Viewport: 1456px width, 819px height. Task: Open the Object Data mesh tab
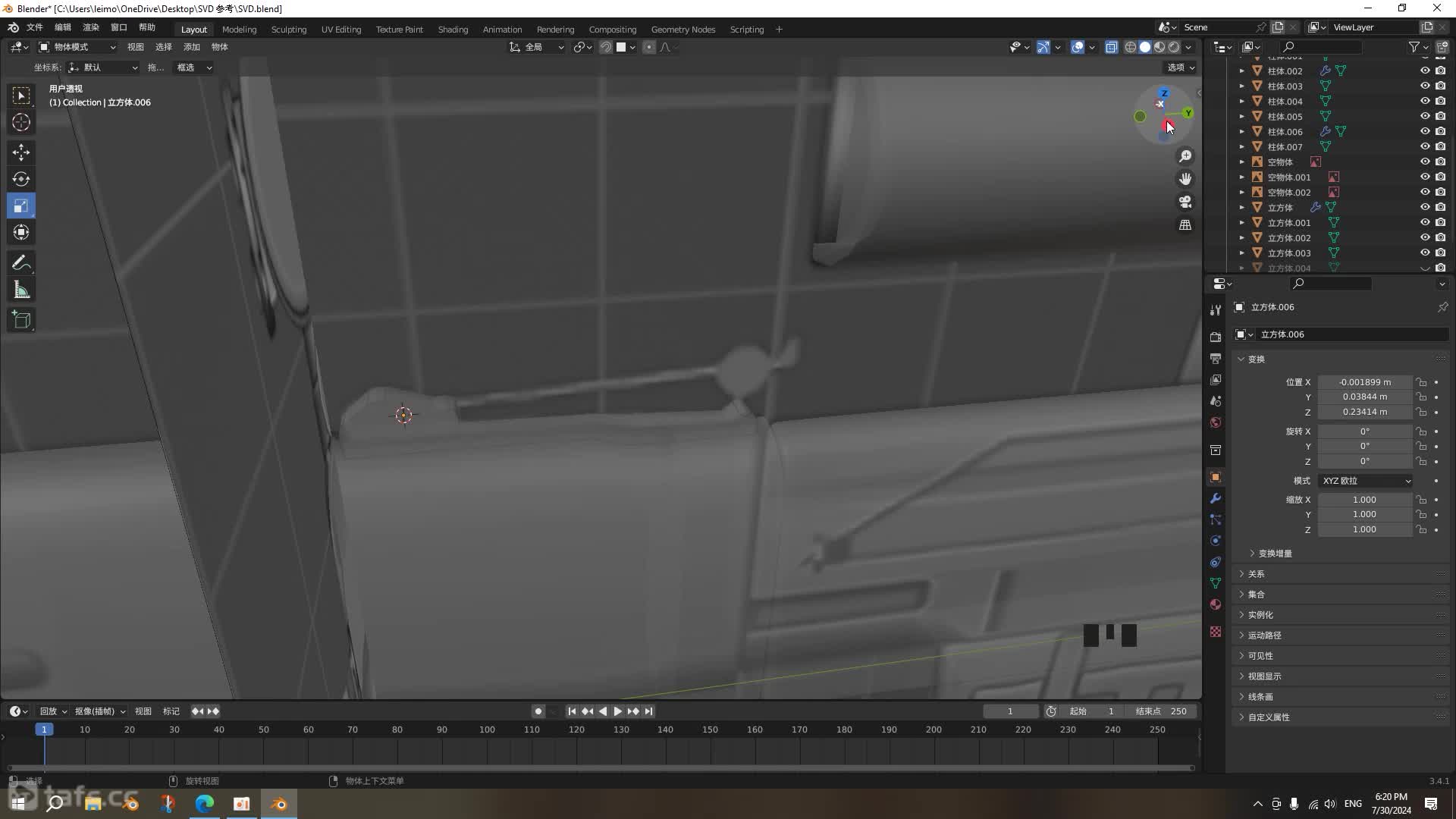click(x=1216, y=583)
